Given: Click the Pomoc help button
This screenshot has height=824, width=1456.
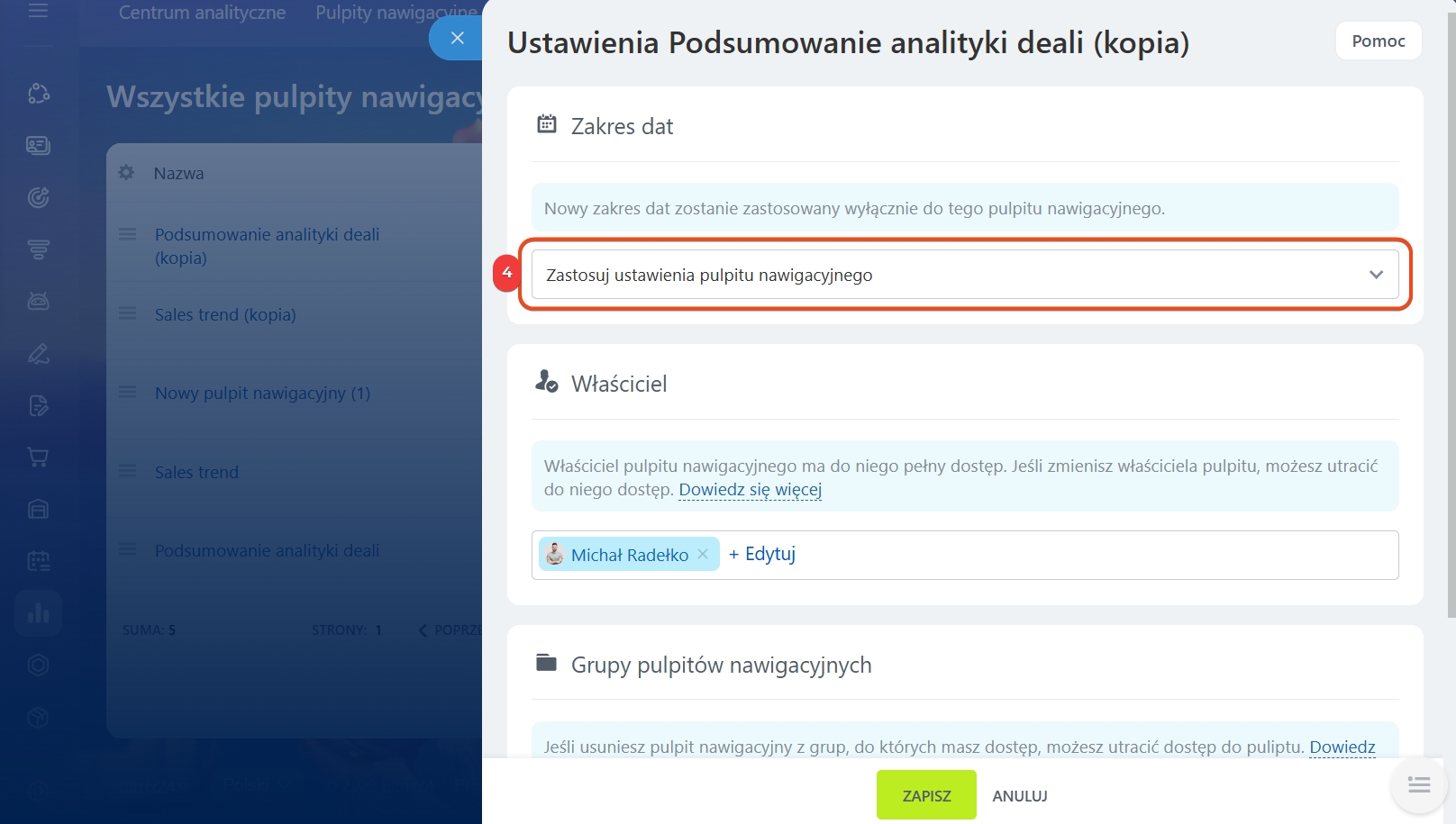Looking at the screenshot, I should click(x=1379, y=41).
